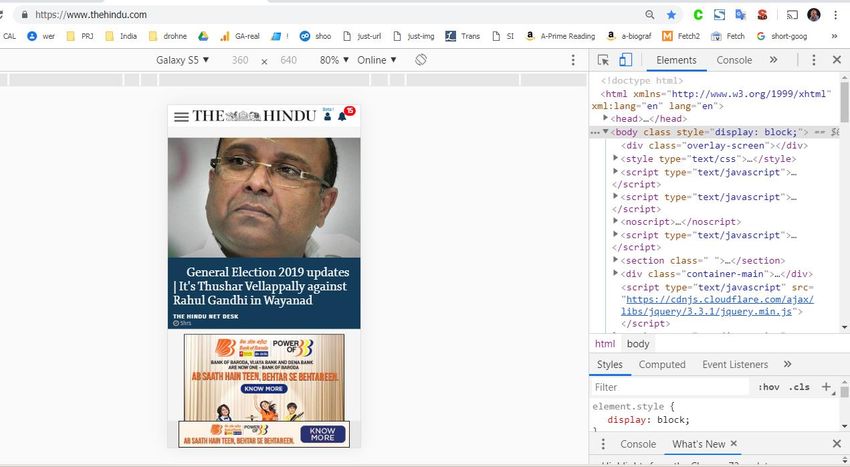Open the General Election 2019 headline
The image size is (850, 467).
click(263, 286)
